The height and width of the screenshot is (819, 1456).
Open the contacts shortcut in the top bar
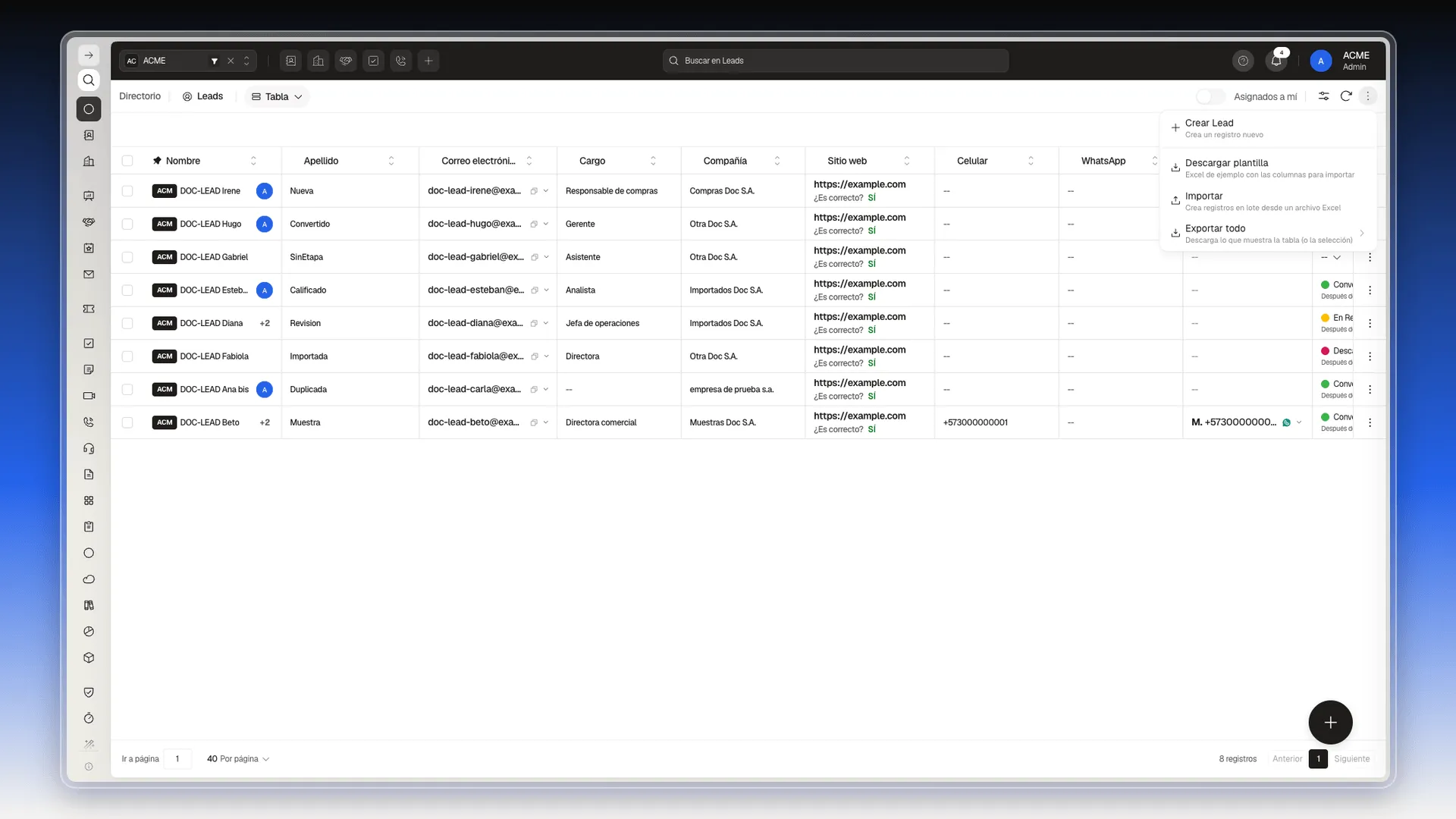[x=291, y=61]
